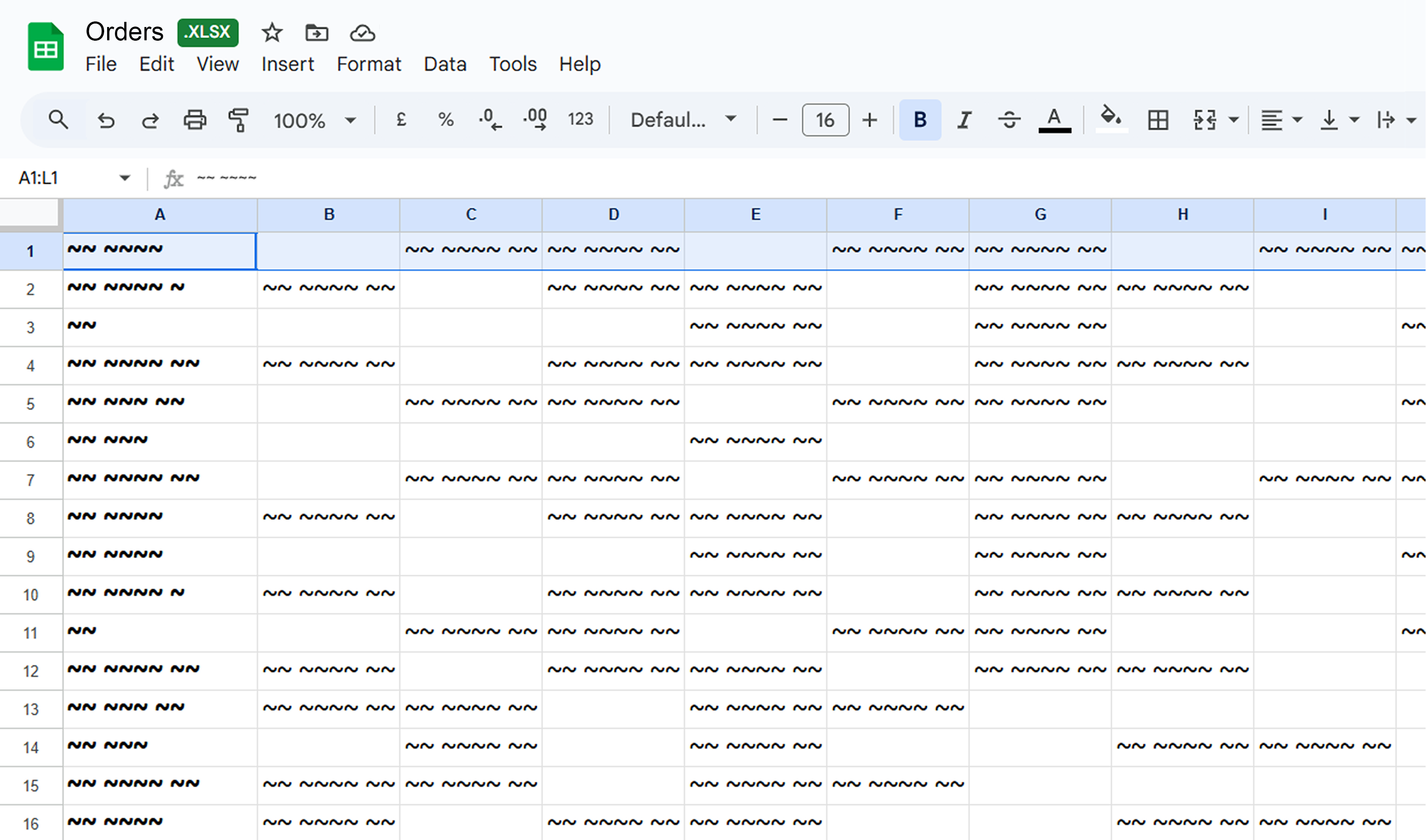Decrease decimal places
Image resolution: width=1426 pixels, height=840 pixels.
click(x=489, y=120)
